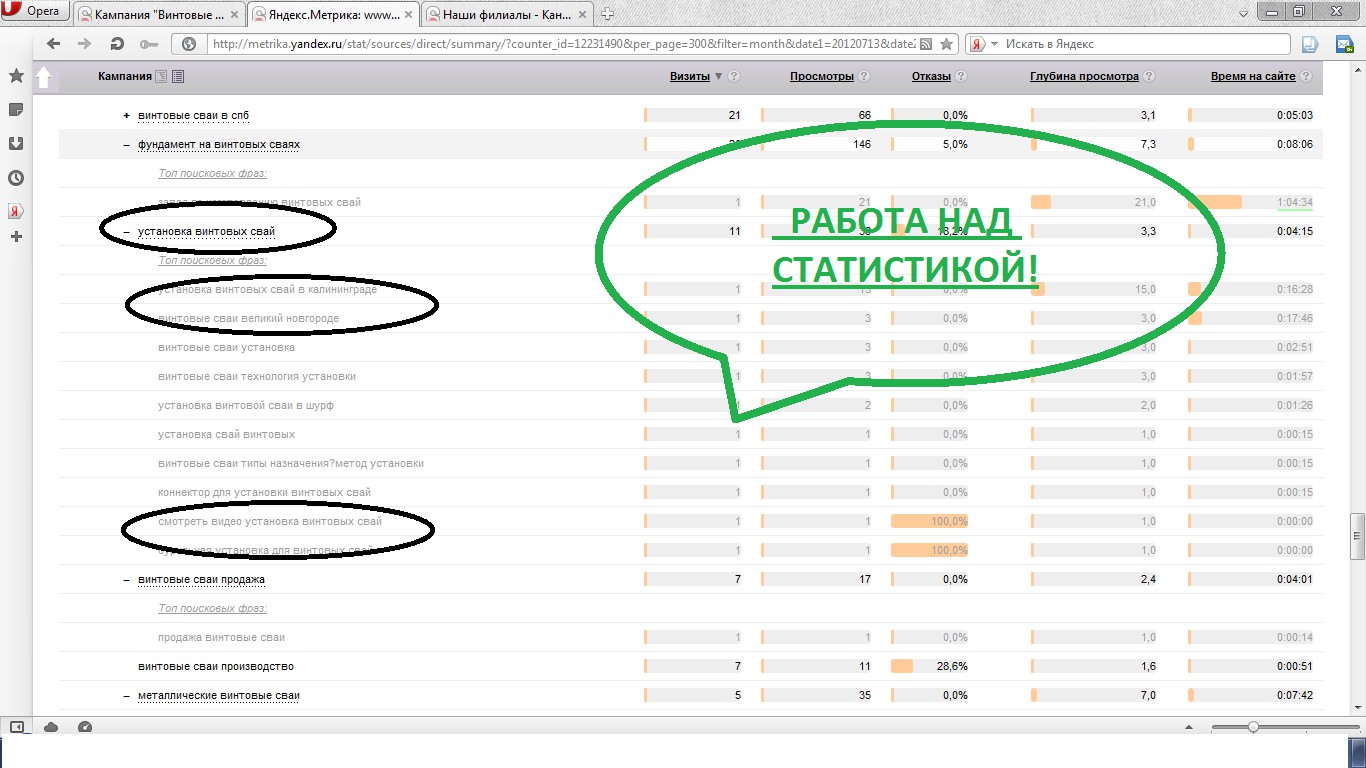The image size is (1366, 768).
Task: Open the Opera main menu
Action: [x=34, y=12]
